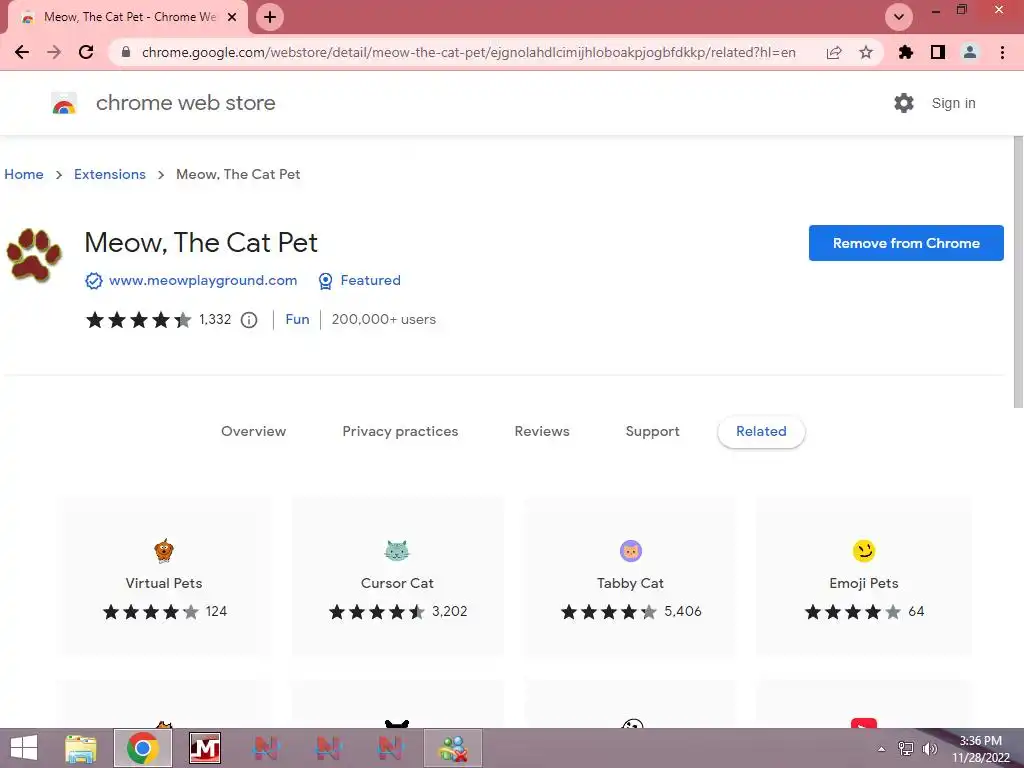The image size is (1024, 768).
Task: Click the Chrome taskbar icon
Action: [x=143, y=748]
